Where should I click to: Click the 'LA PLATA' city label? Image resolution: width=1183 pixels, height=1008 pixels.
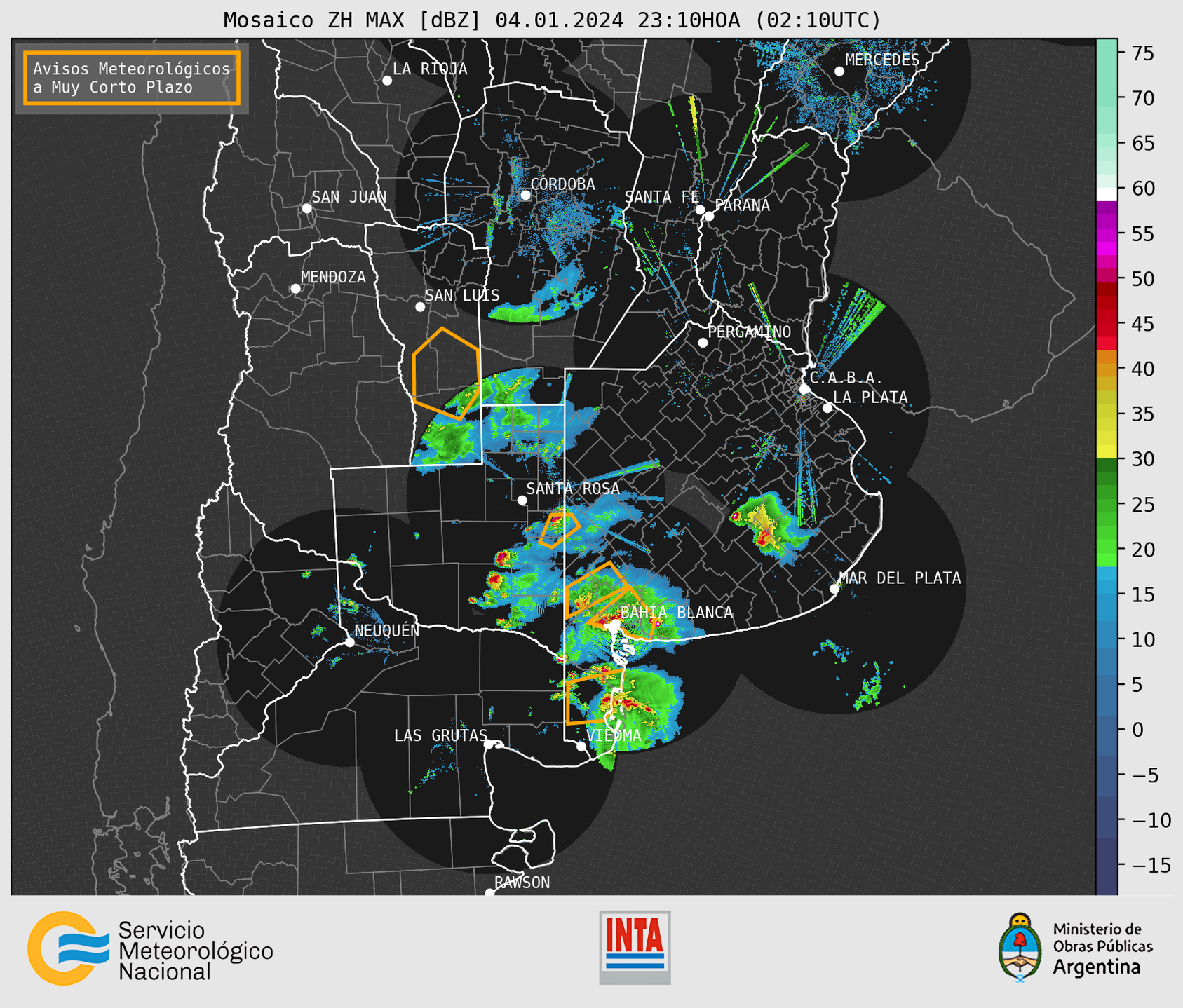[x=870, y=397]
